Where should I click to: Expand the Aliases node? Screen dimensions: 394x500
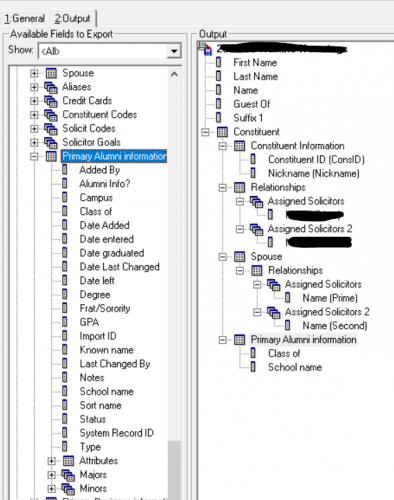(34, 87)
